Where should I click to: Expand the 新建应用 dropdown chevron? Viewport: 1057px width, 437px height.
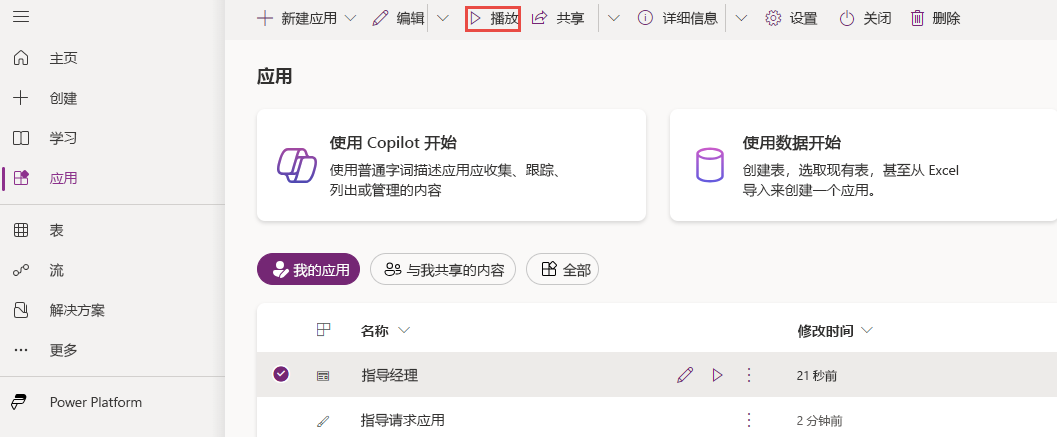[351, 18]
